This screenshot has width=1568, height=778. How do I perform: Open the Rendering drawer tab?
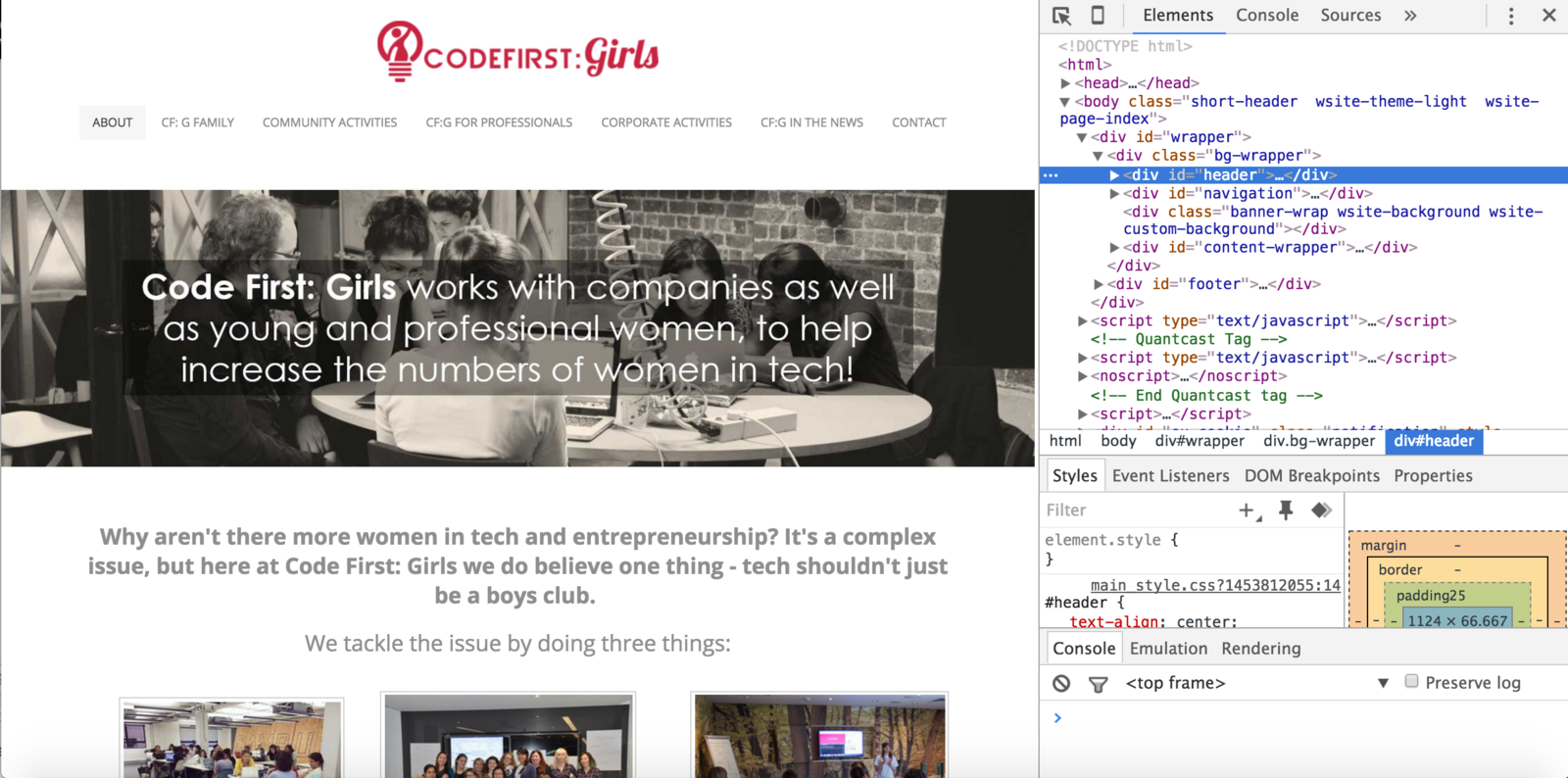tap(1261, 649)
